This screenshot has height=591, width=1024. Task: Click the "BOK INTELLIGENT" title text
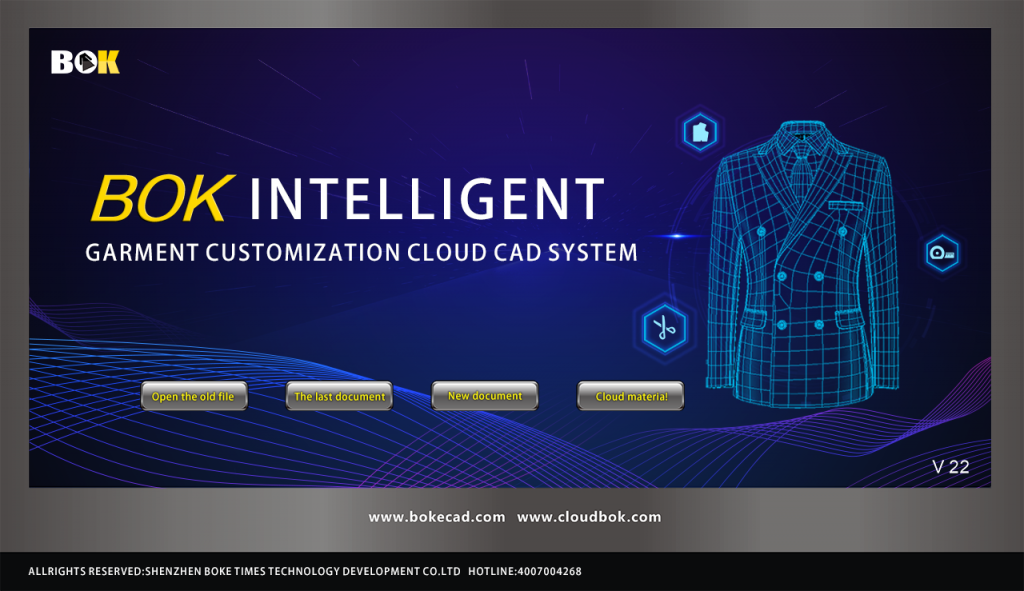[x=348, y=198]
